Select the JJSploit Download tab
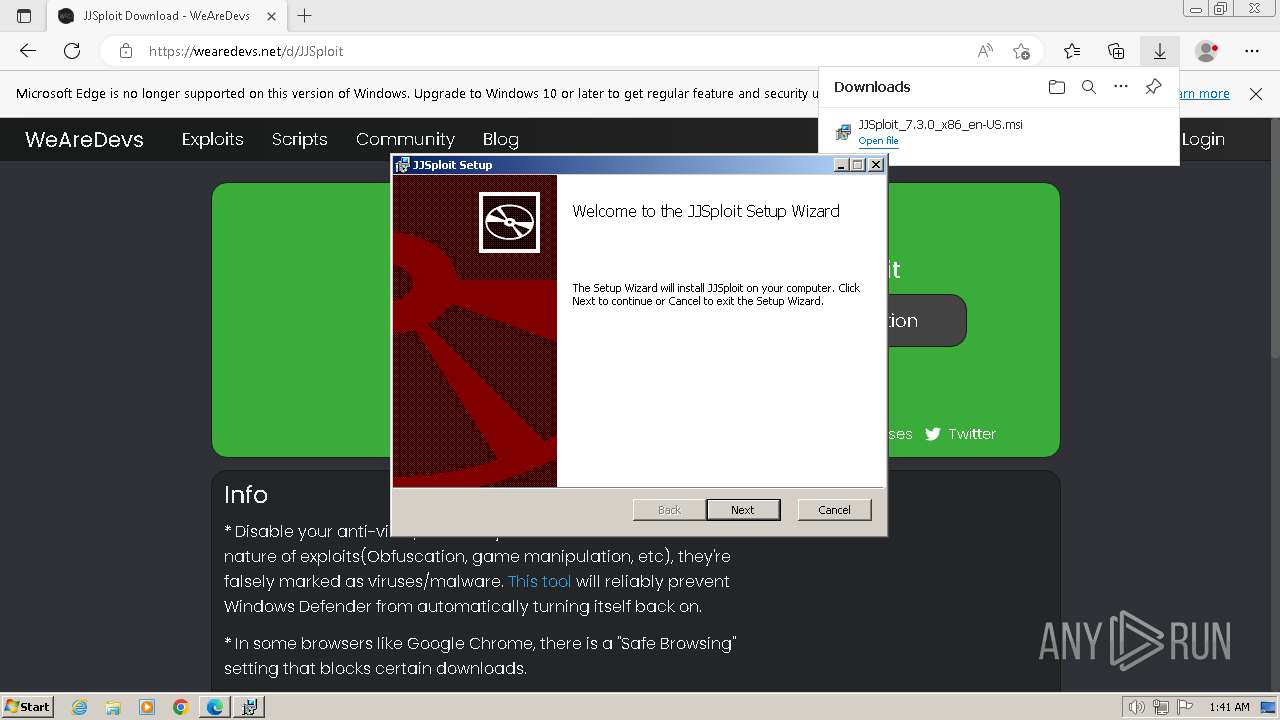This screenshot has height=720, width=1280. click(x=166, y=16)
